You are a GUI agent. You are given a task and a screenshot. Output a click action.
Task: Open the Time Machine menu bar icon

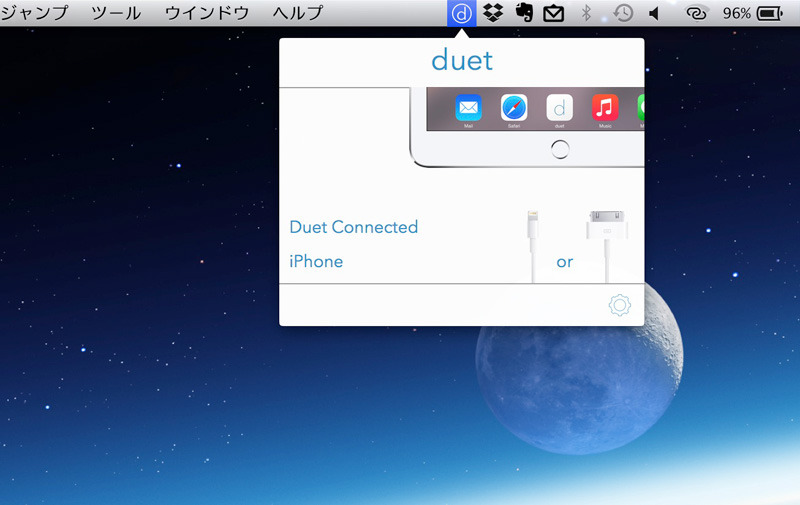tap(622, 14)
